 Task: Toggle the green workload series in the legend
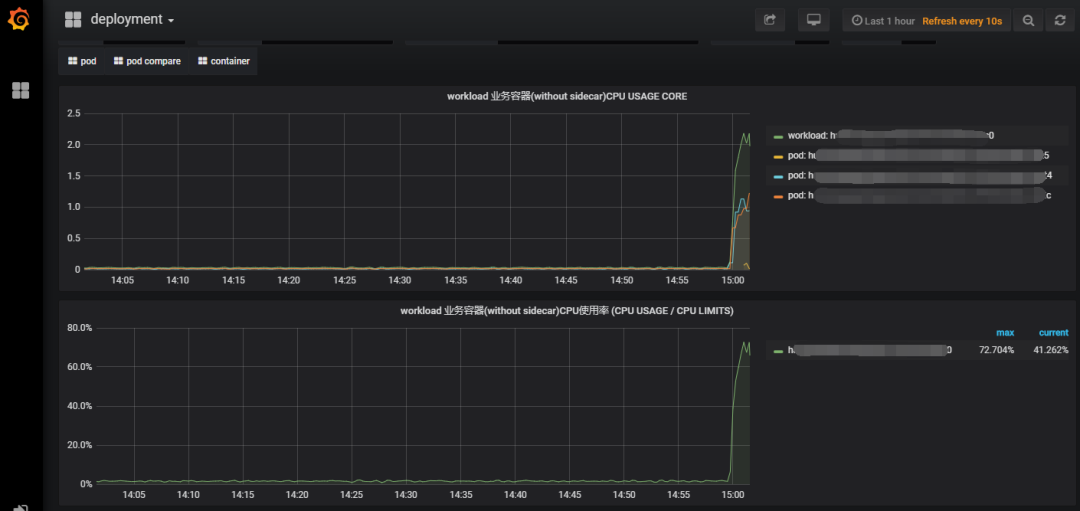808,135
